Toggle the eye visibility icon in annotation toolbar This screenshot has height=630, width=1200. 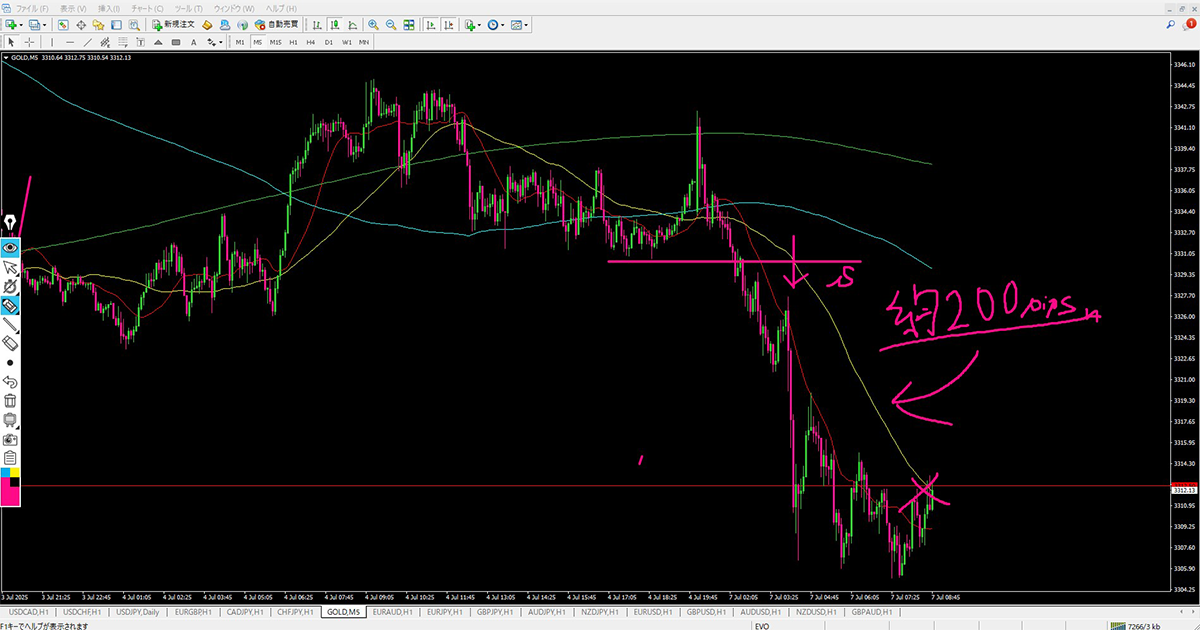click(x=10, y=247)
